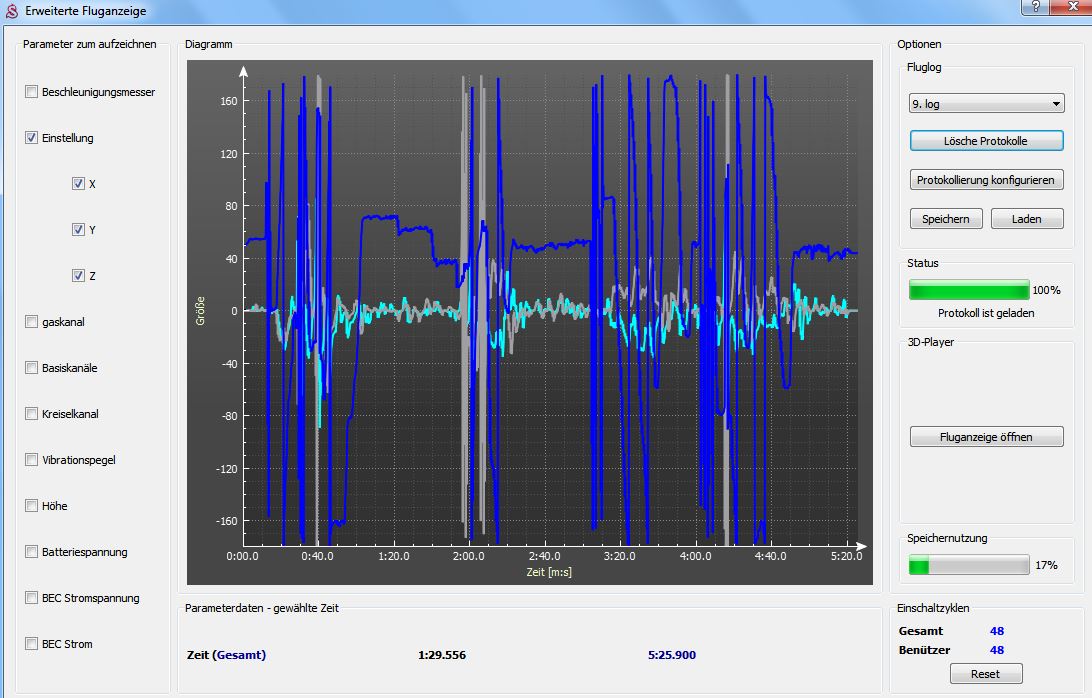Viewport: 1092px width, 698px height.
Task: Click the Speichern button
Action: [x=946, y=219]
